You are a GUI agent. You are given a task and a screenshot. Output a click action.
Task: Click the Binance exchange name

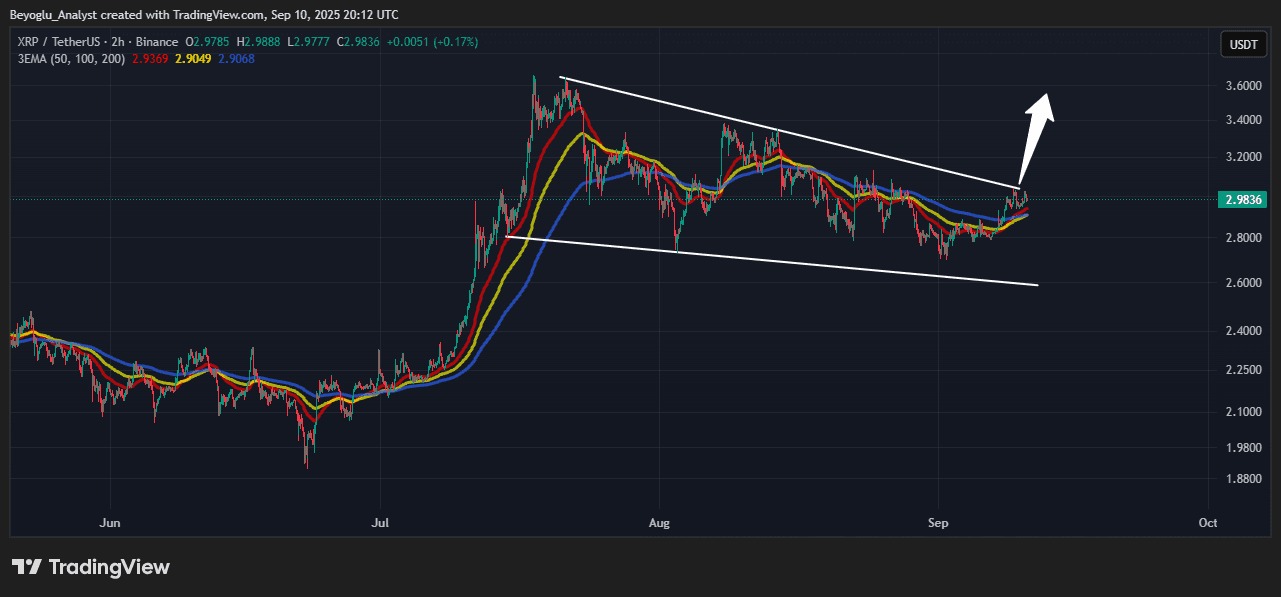click(155, 42)
